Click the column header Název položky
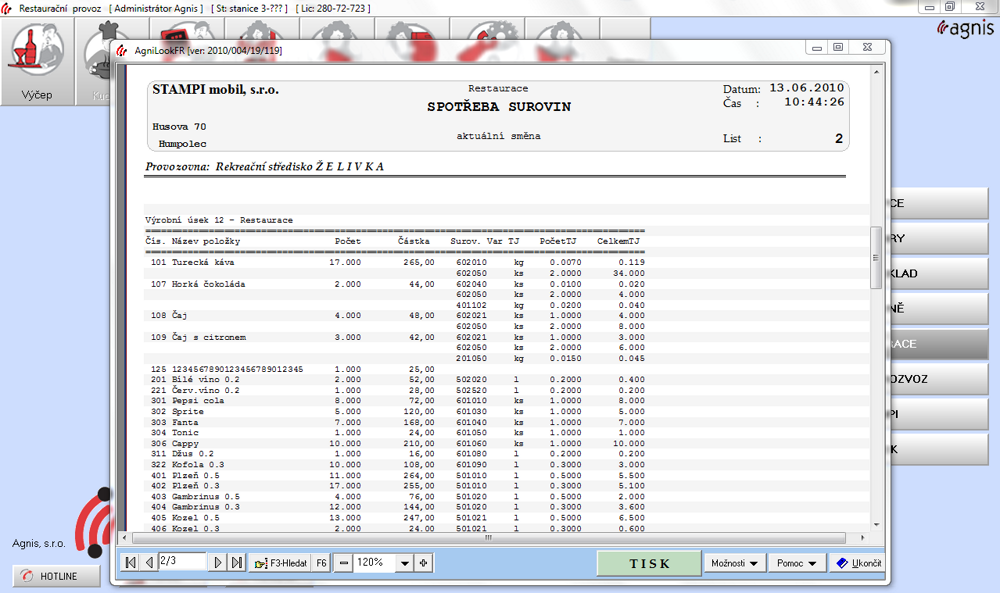Screen dimensions: 1000x593 205,241
